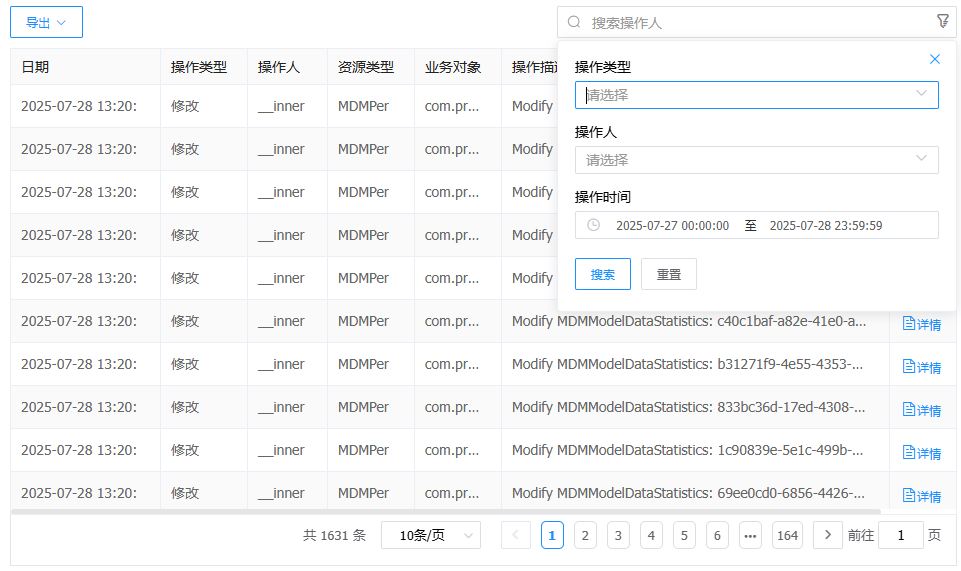Image resolution: width=961 pixels, height=571 pixels.
Task: Click the 搜索 button in filter panel
Action: point(603,274)
